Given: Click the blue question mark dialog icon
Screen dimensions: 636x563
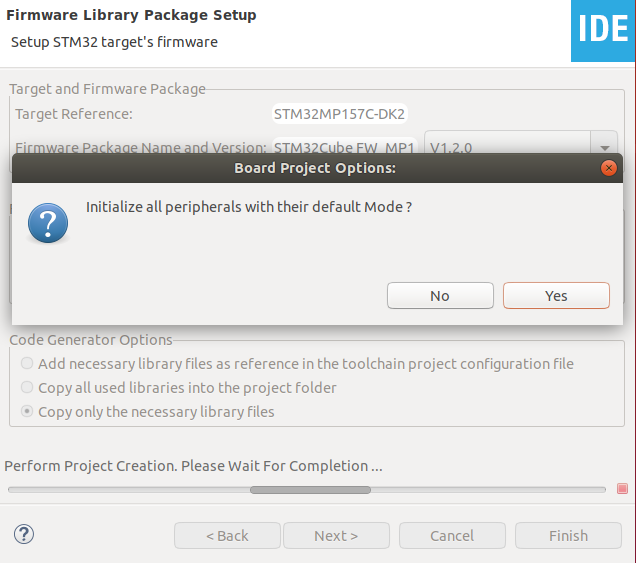Looking at the screenshot, I should point(48,223).
